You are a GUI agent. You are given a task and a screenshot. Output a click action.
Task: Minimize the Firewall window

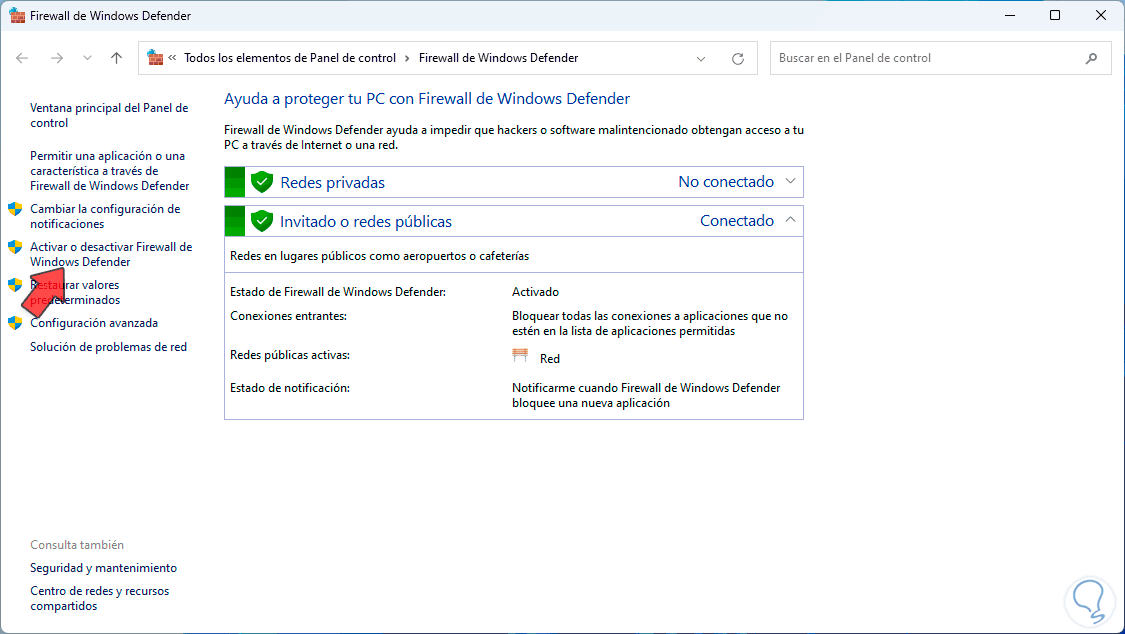[1010, 15]
